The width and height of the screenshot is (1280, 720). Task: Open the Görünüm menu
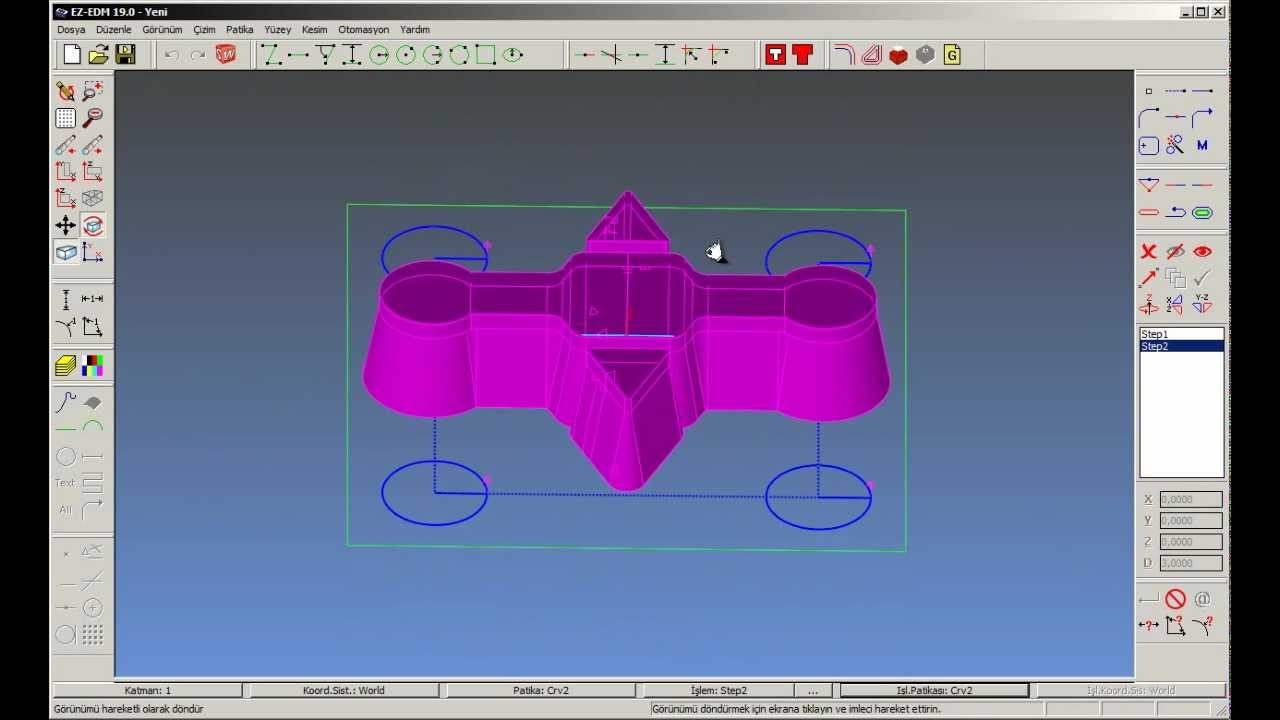click(162, 30)
